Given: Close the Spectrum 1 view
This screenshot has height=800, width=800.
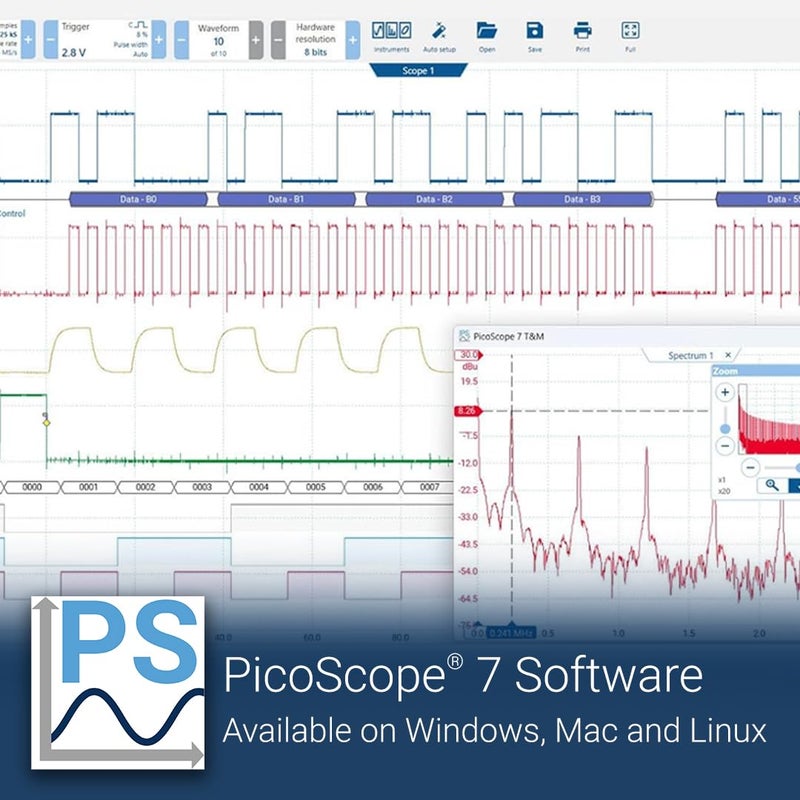Looking at the screenshot, I should [x=727, y=355].
